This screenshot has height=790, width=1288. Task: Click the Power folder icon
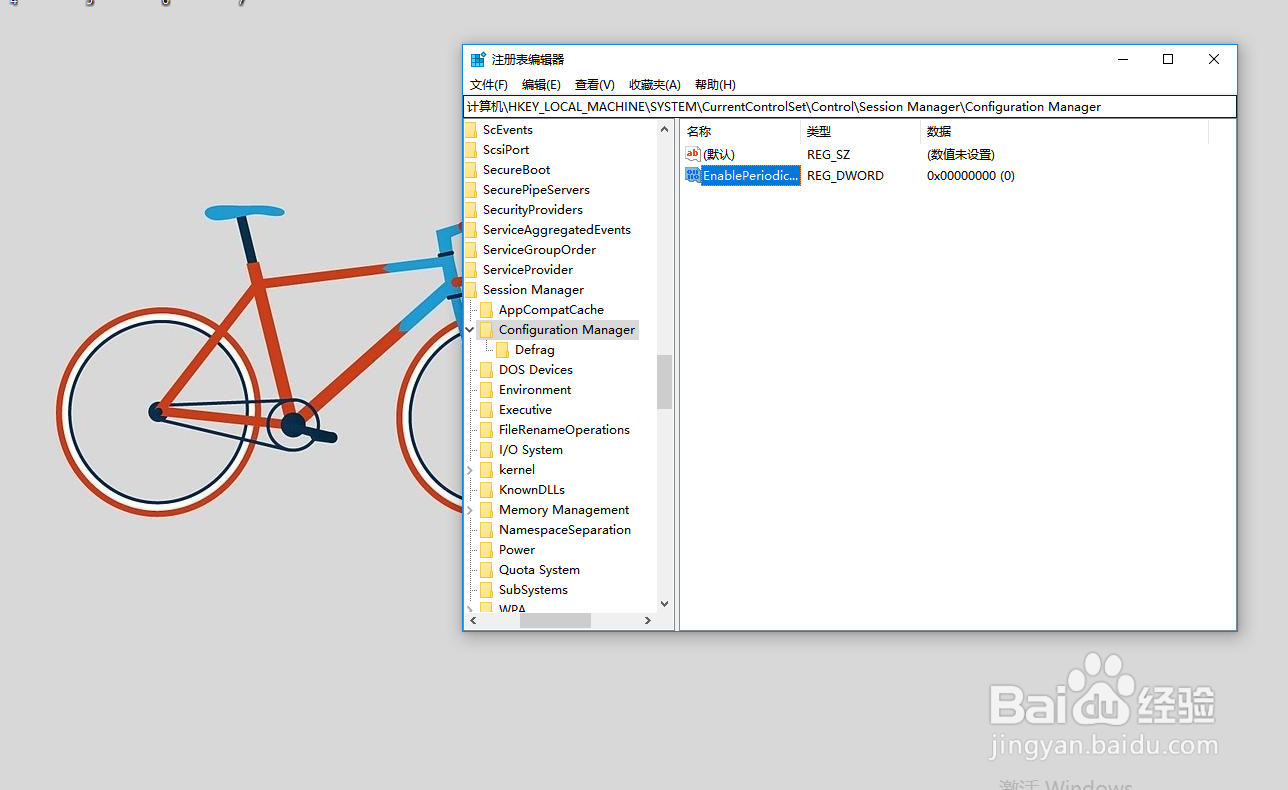[x=487, y=550]
